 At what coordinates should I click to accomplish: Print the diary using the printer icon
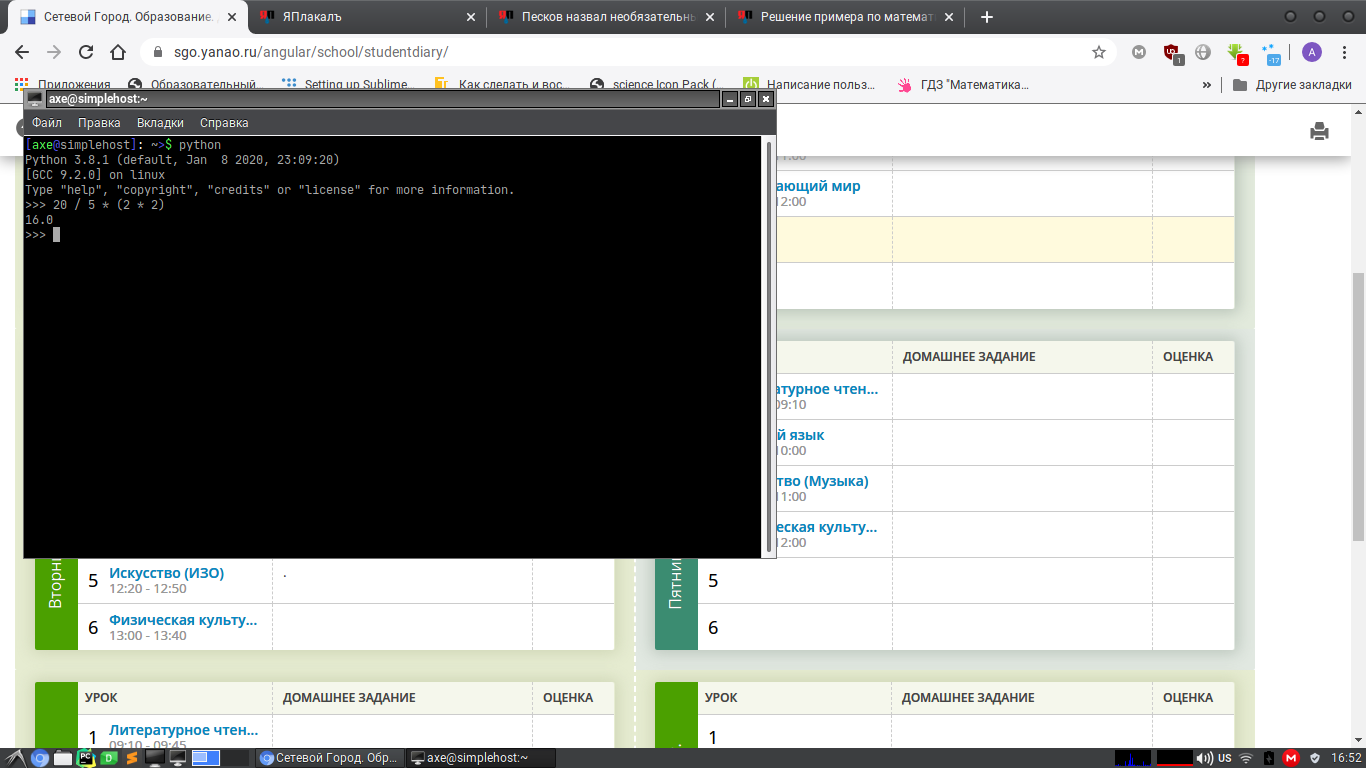(1319, 131)
